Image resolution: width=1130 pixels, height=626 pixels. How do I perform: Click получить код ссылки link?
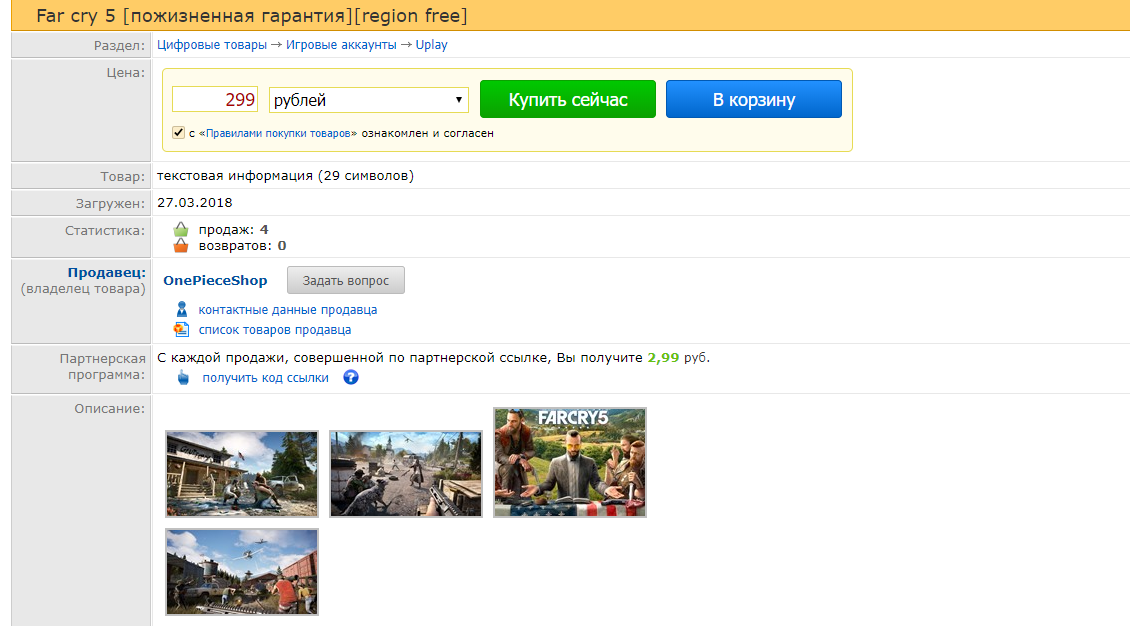tap(265, 378)
